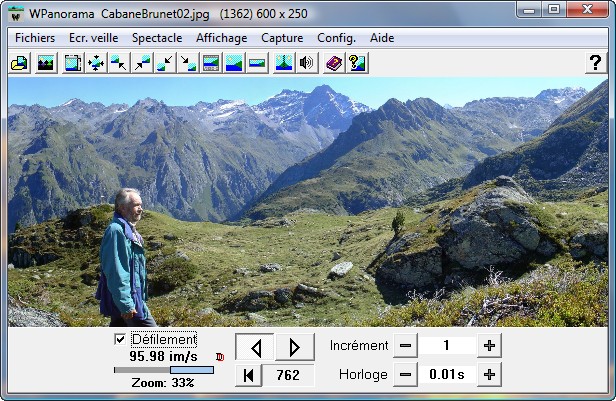Click the narrow strip picture icon
The height and width of the screenshot is (401, 616).
point(257,63)
